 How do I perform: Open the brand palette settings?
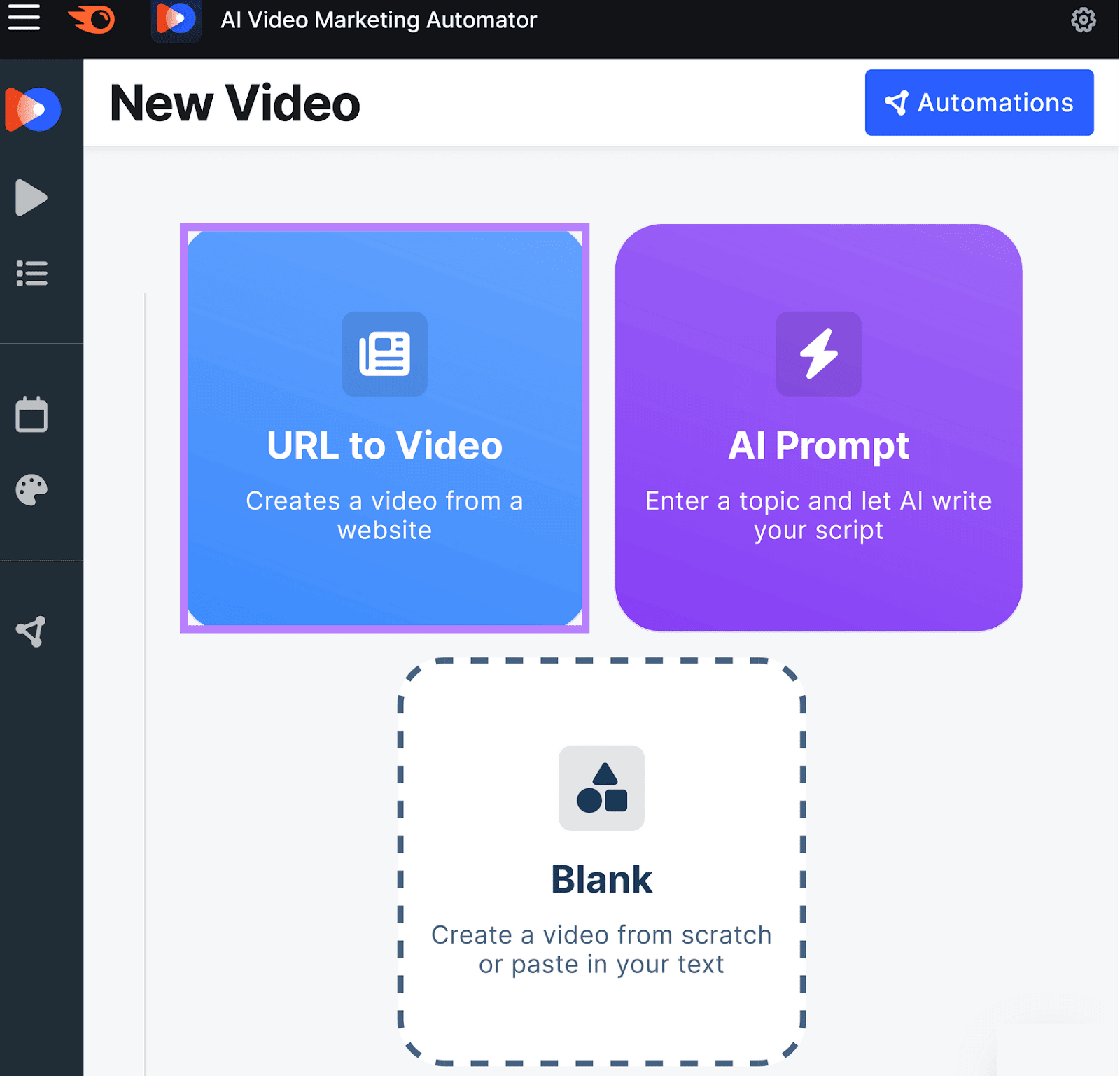tap(31, 489)
